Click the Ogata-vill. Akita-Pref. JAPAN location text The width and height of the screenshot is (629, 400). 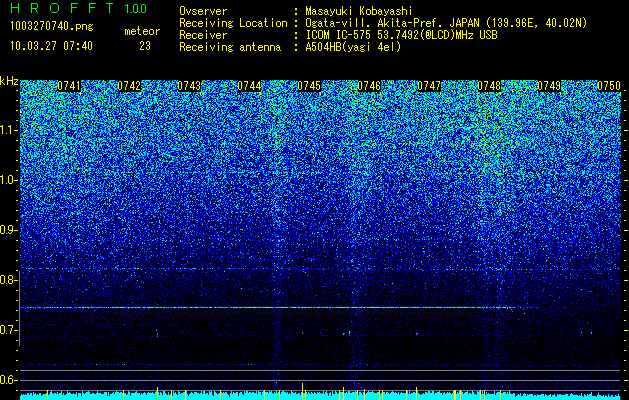446,23
